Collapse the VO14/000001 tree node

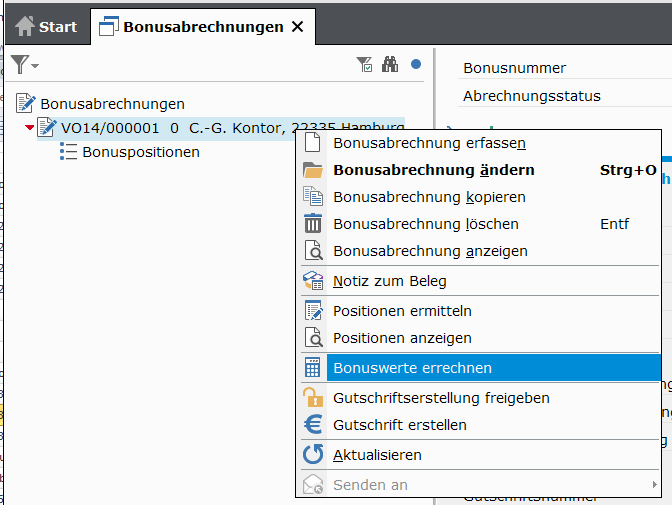pos(29,128)
